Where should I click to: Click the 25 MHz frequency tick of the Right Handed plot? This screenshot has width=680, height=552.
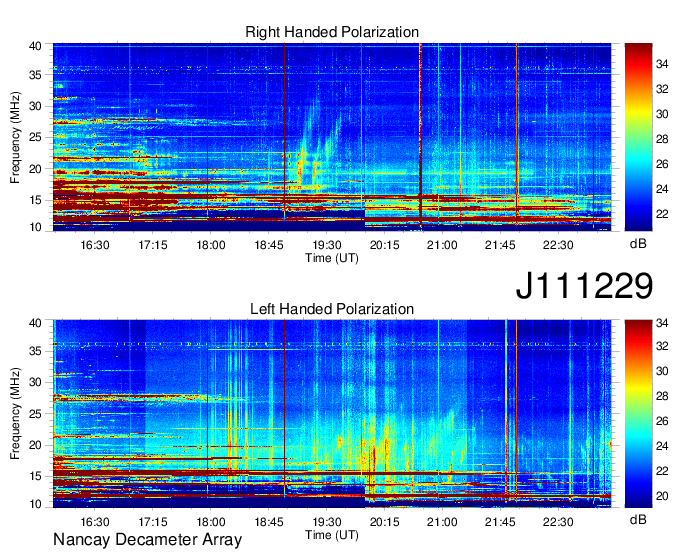pos(35,137)
